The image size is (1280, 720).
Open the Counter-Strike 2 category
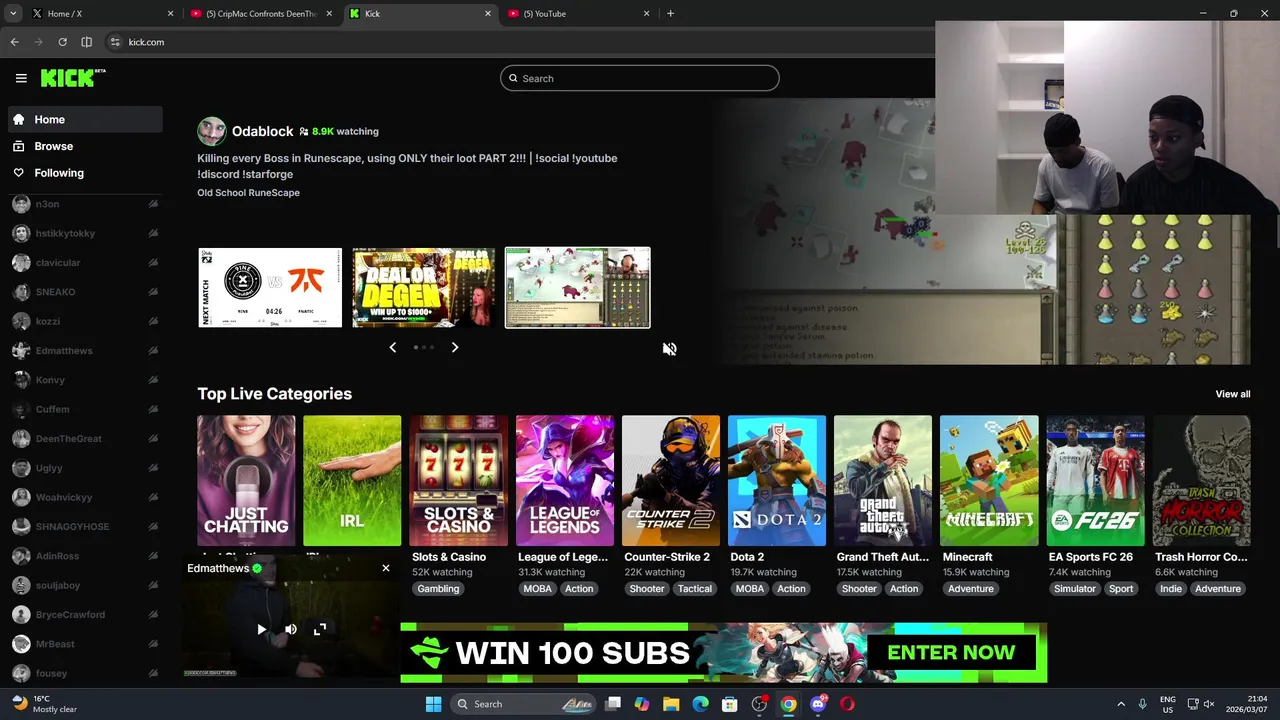(671, 481)
